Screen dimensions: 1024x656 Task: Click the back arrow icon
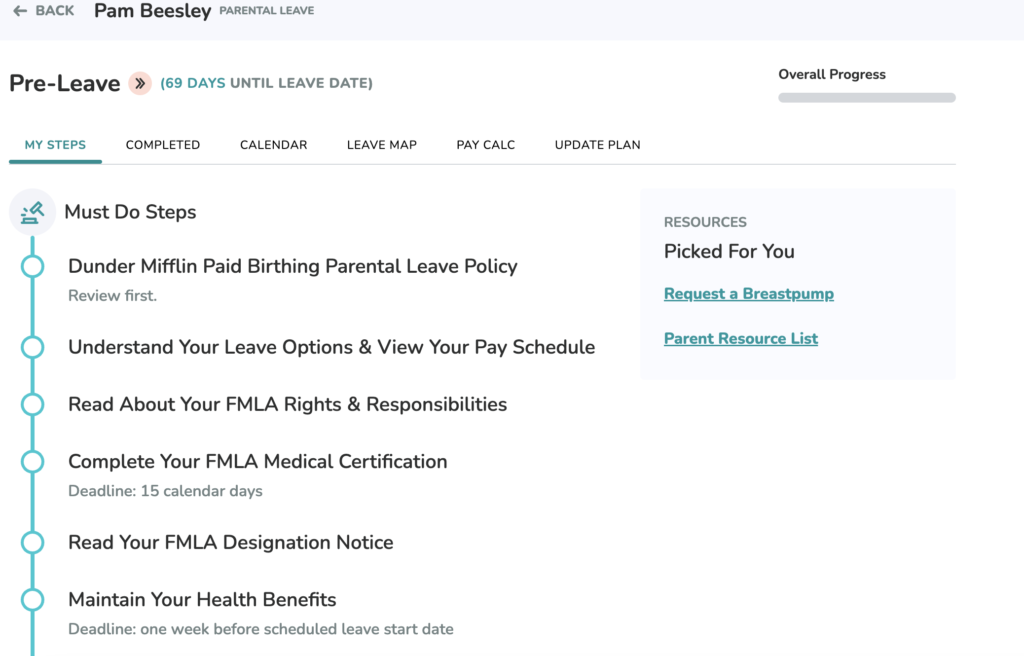20,10
